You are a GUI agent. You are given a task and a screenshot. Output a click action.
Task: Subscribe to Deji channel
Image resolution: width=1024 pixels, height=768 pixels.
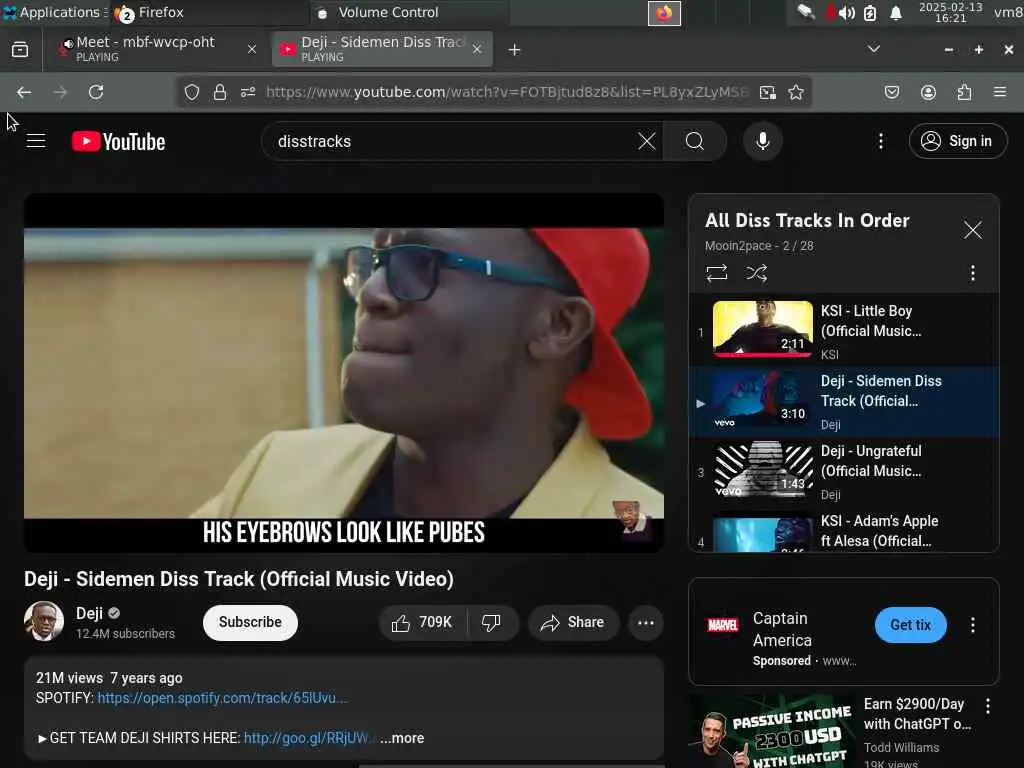click(250, 622)
